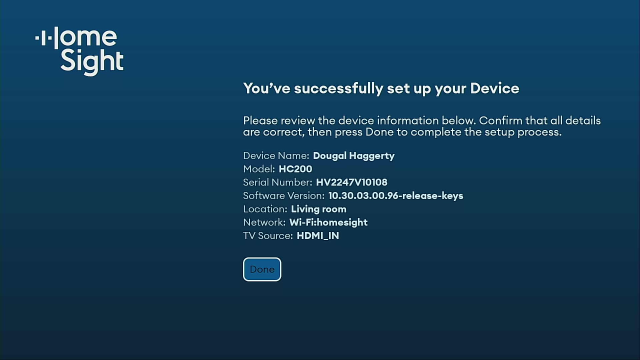
Task: Click the "TV Source:" label
Action: click(x=268, y=236)
